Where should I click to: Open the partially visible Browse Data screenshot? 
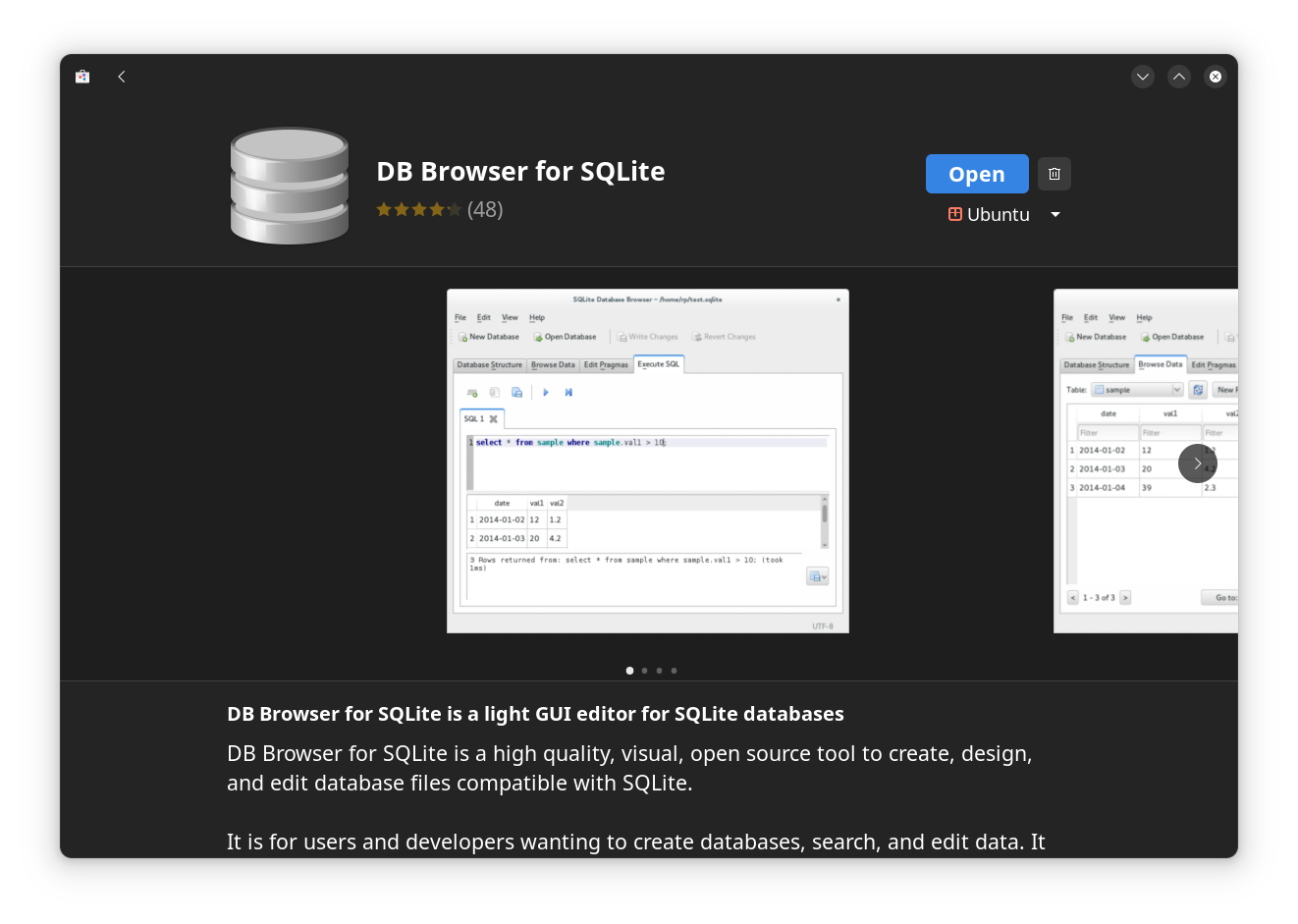[x=1146, y=462]
